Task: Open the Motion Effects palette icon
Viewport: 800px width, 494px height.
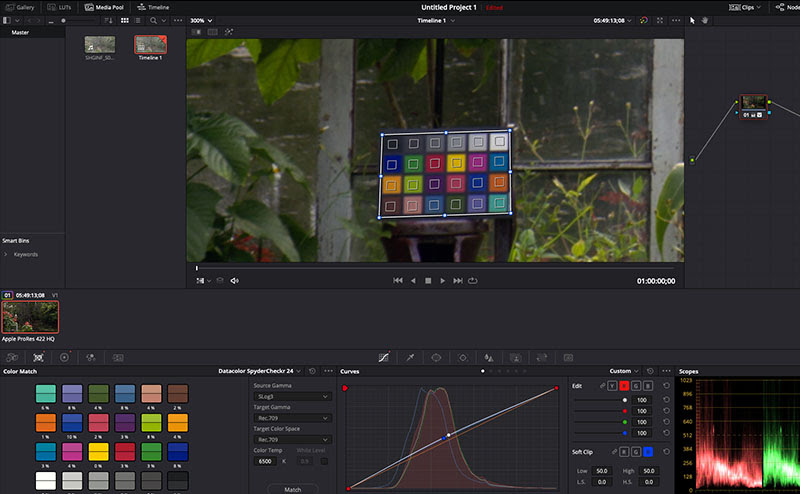Action: click(x=118, y=358)
